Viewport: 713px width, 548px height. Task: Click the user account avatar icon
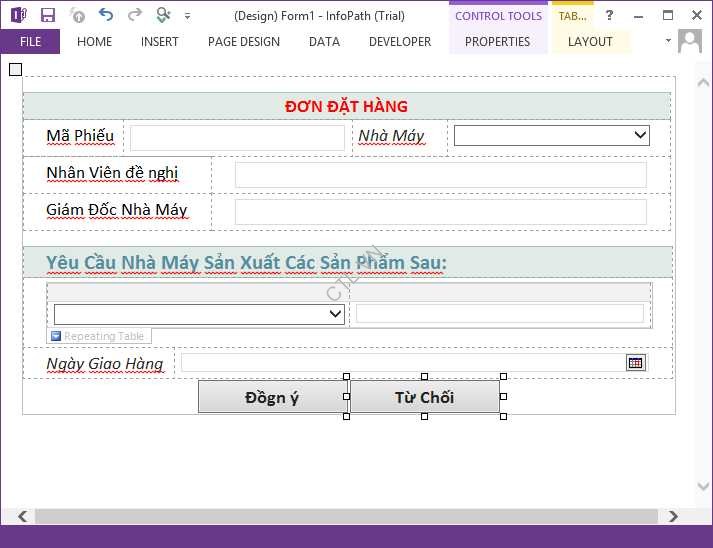tap(690, 41)
